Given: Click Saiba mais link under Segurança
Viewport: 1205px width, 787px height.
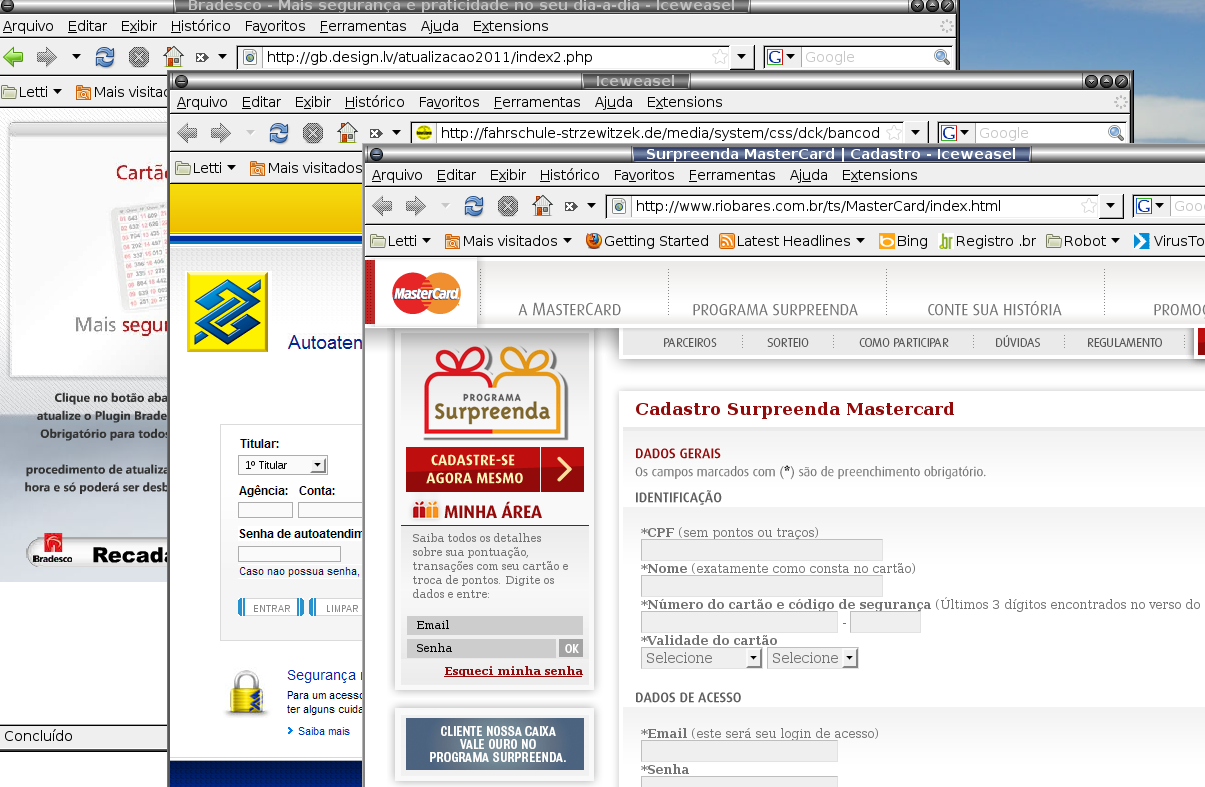Looking at the screenshot, I should point(324,731).
